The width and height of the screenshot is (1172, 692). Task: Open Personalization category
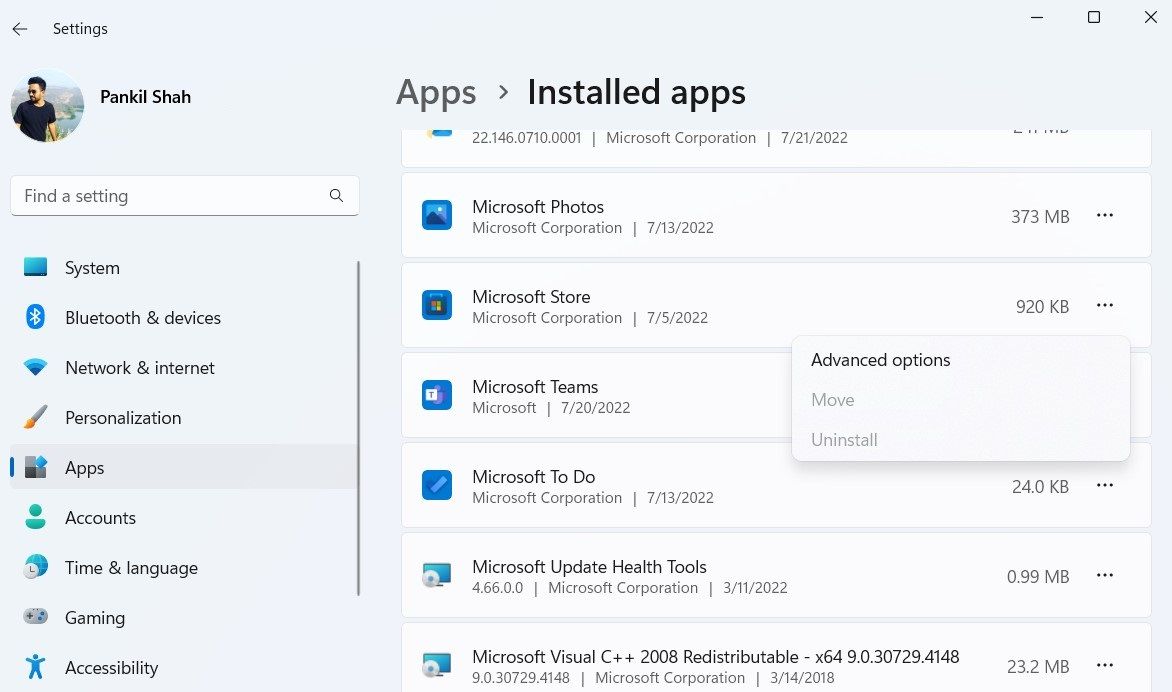[184, 418]
